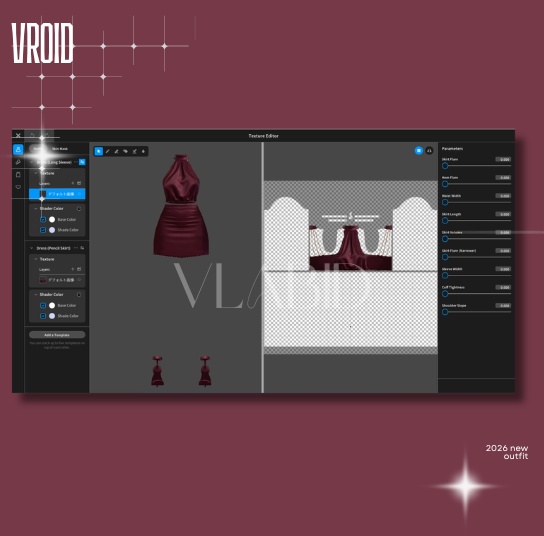Click the Hem Flare slider handle

(x=445, y=184)
